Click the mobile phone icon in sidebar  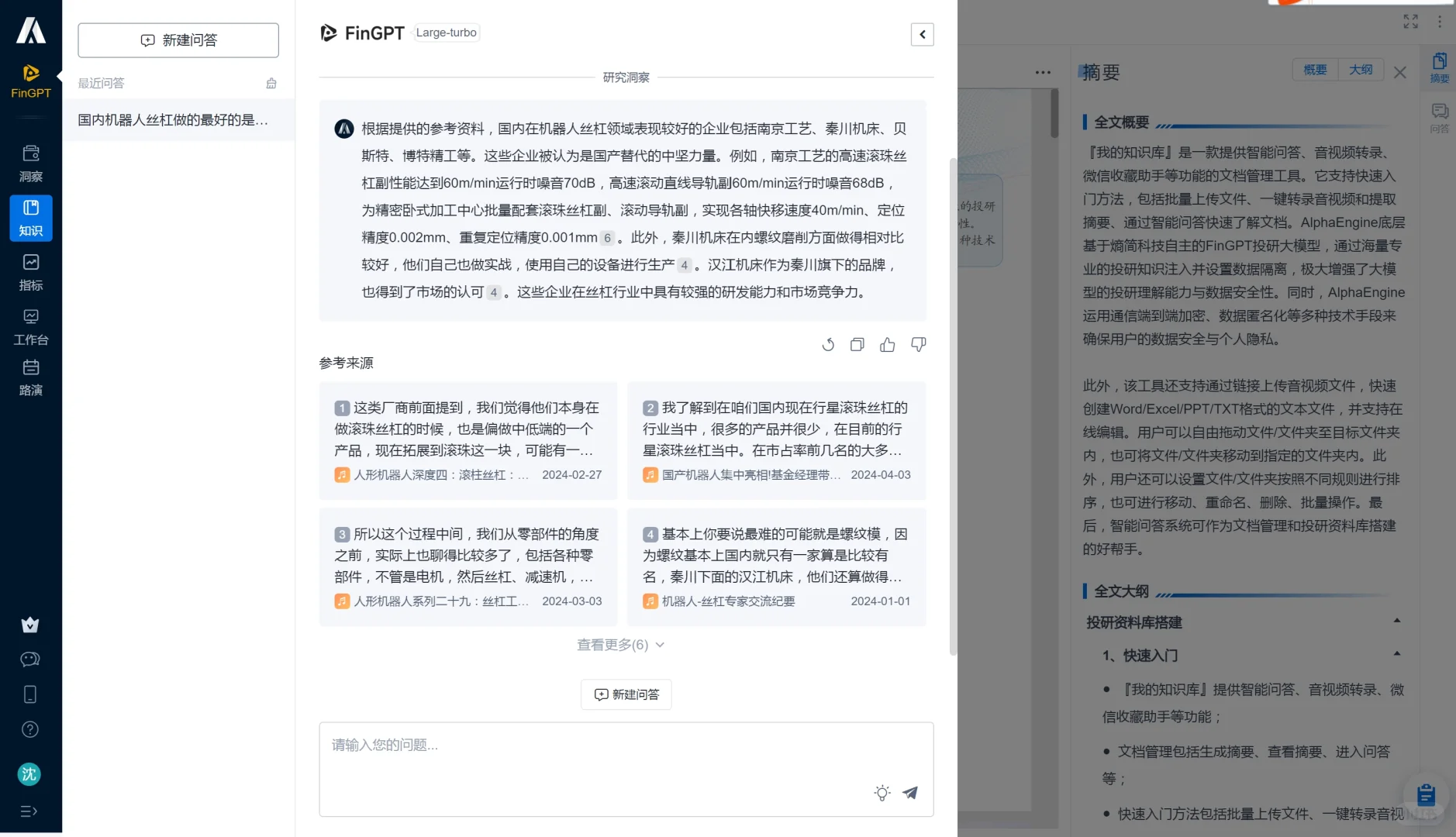[x=30, y=694]
